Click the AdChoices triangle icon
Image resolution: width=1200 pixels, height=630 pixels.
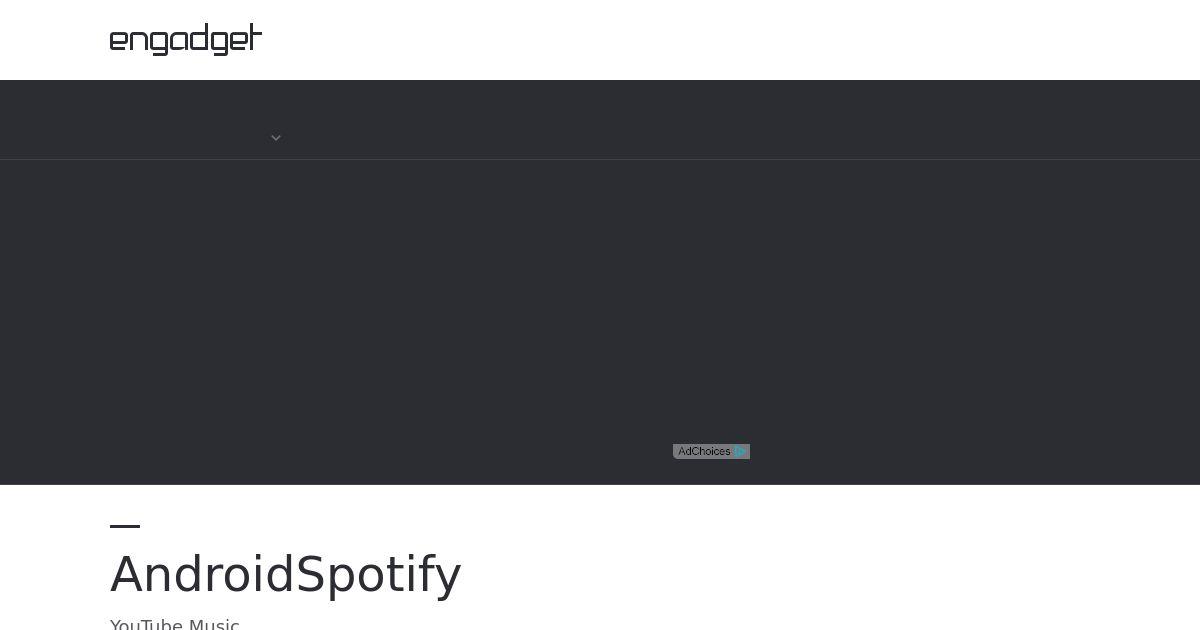point(740,452)
